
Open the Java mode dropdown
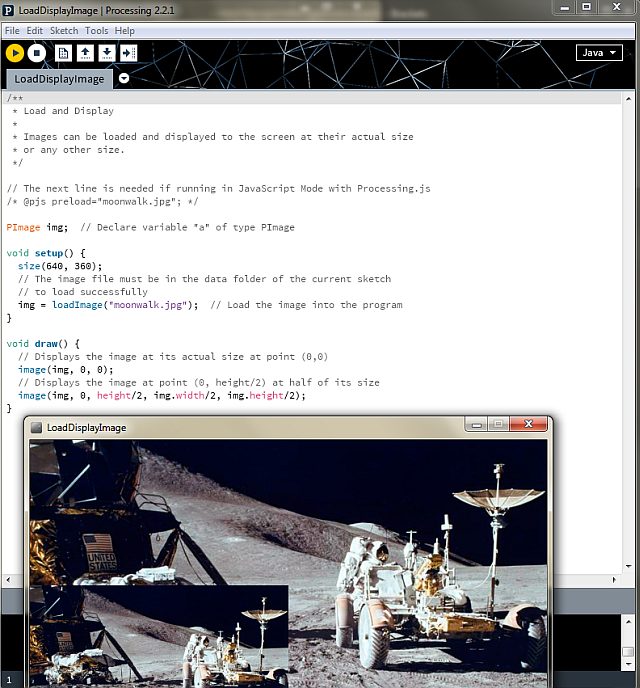tap(599, 53)
